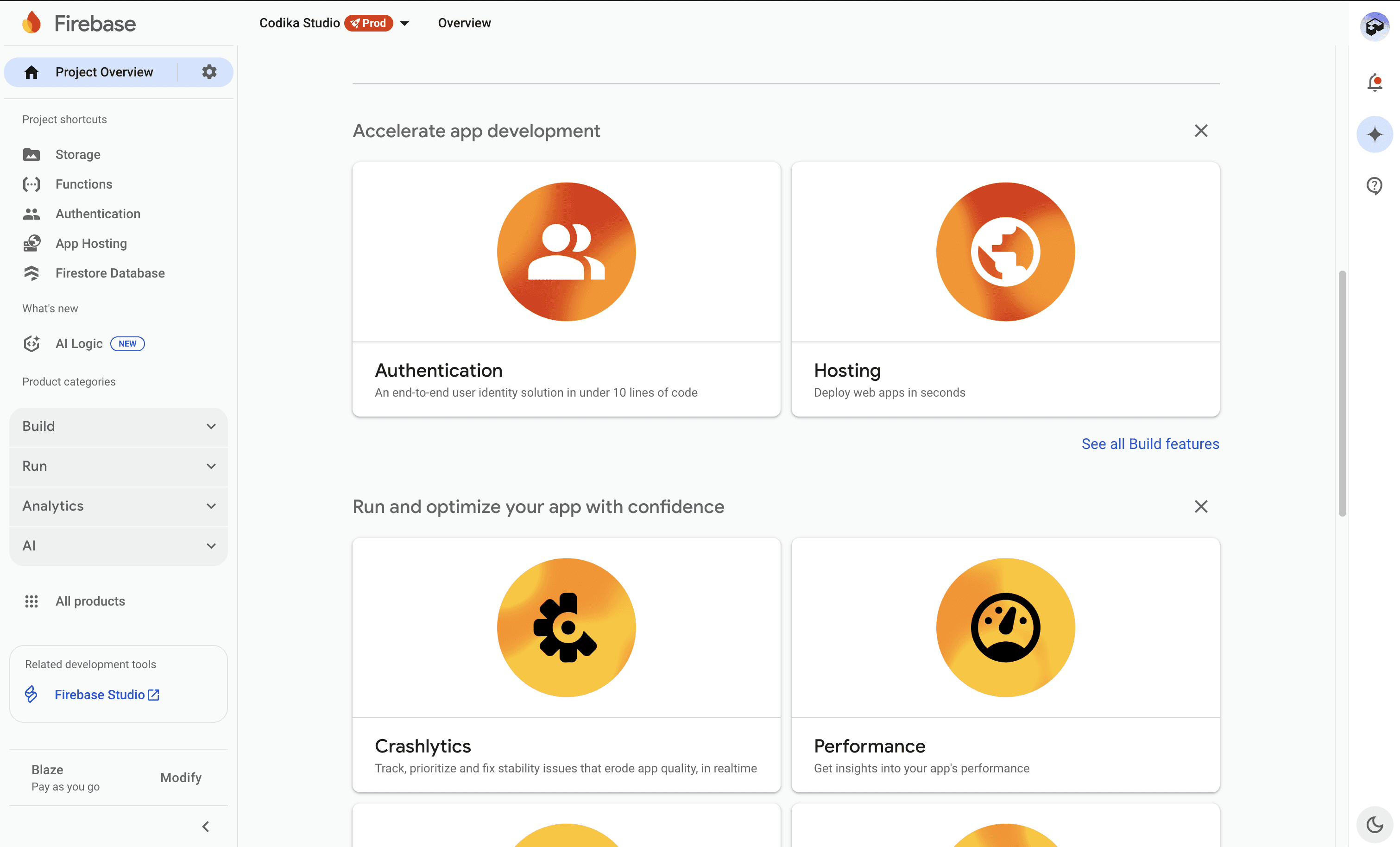Dismiss the Run and optimize section
Image resolution: width=1400 pixels, height=847 pixels.
pyautogui.click(x=1201, y=506)
